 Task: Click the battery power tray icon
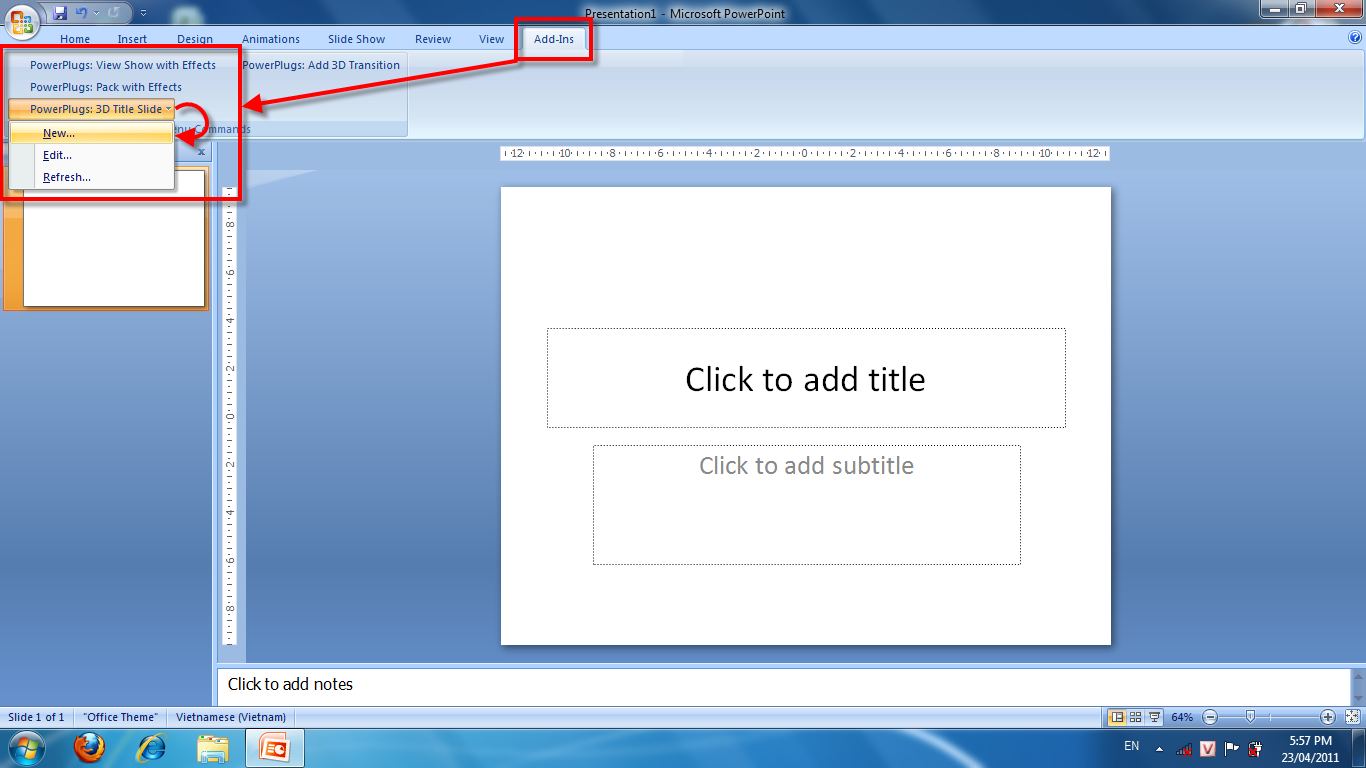(x=1255, y=748)
